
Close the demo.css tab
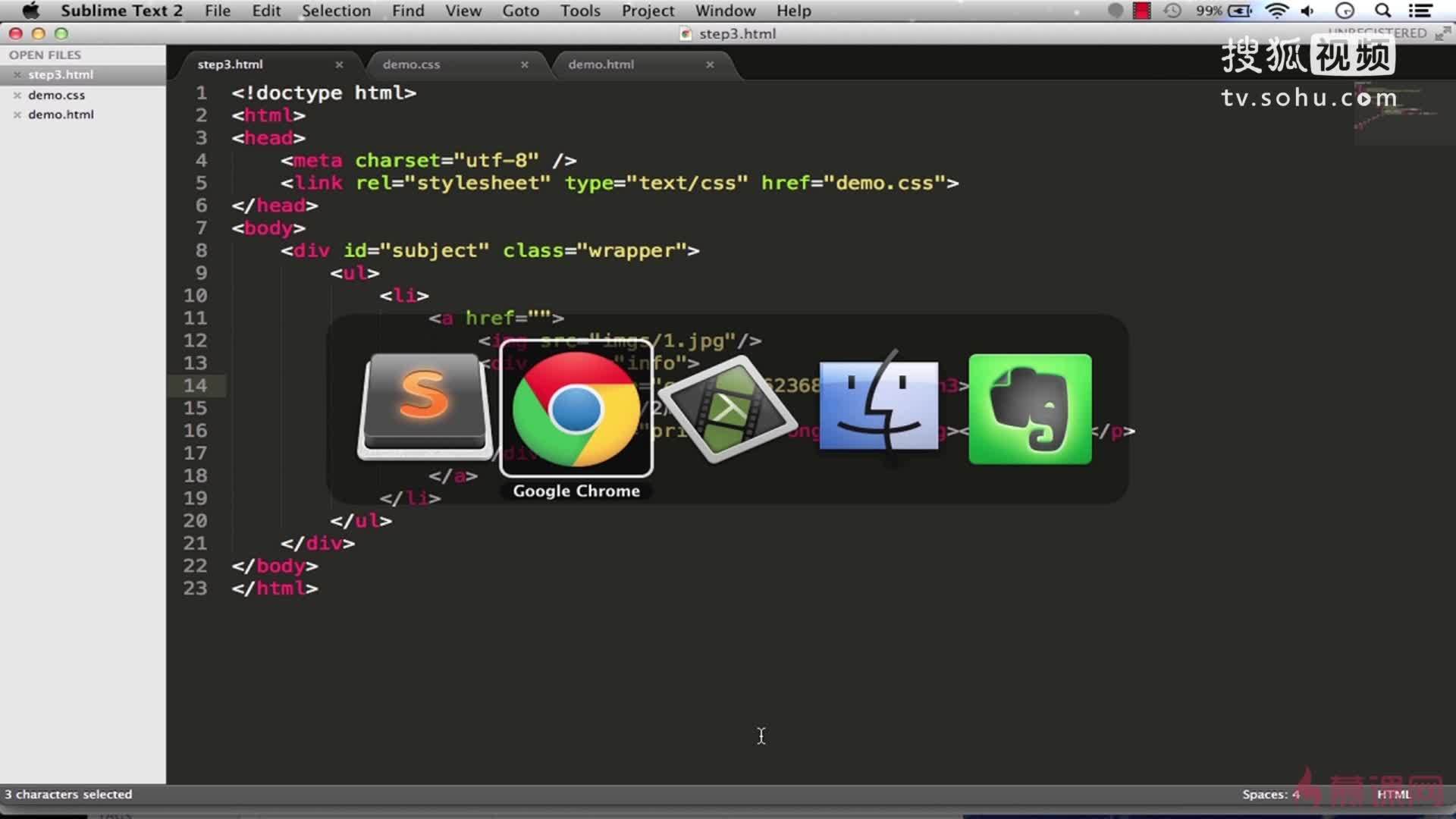click(524, 64)
